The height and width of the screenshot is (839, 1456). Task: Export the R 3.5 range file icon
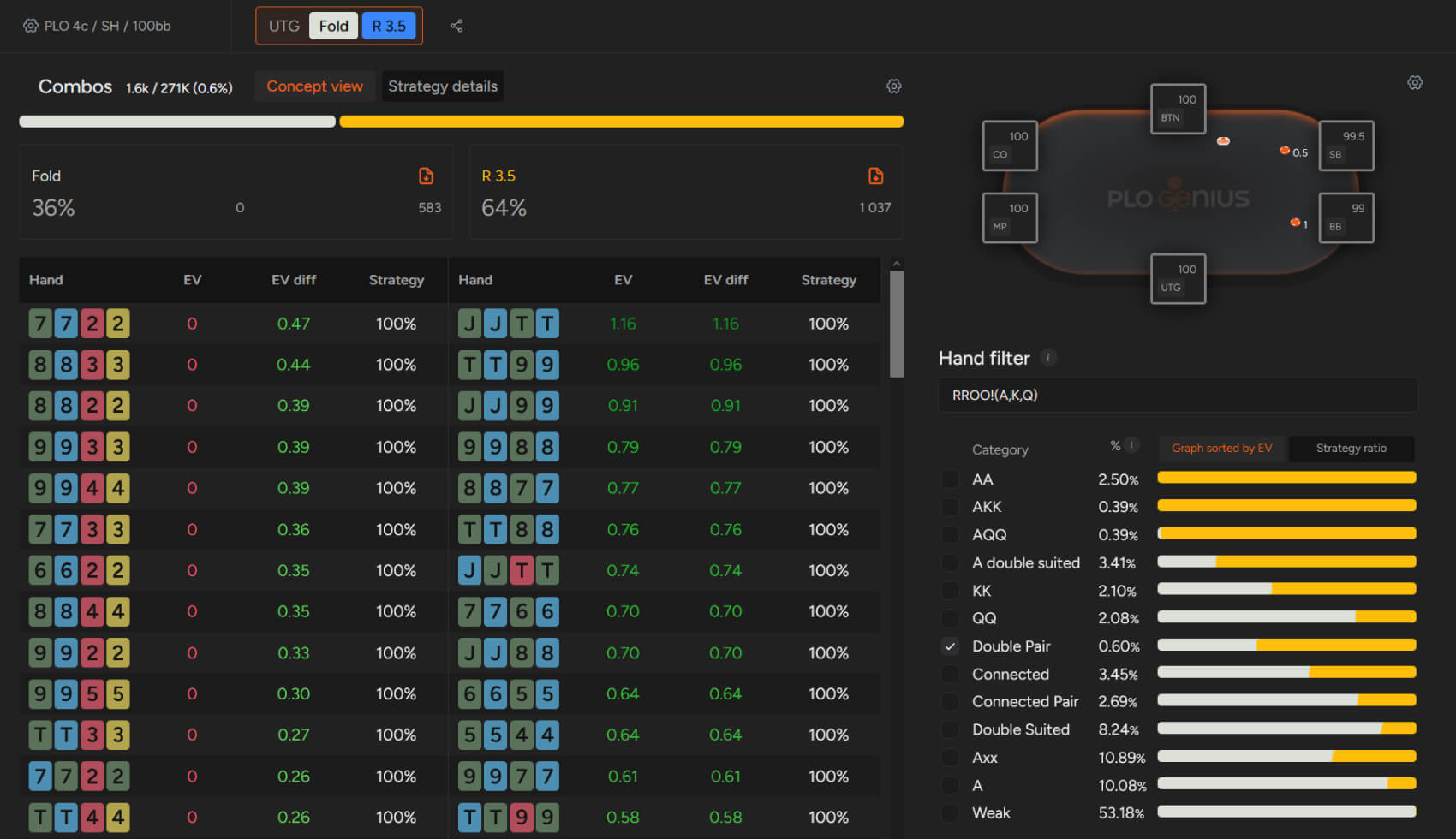[875, 176]
